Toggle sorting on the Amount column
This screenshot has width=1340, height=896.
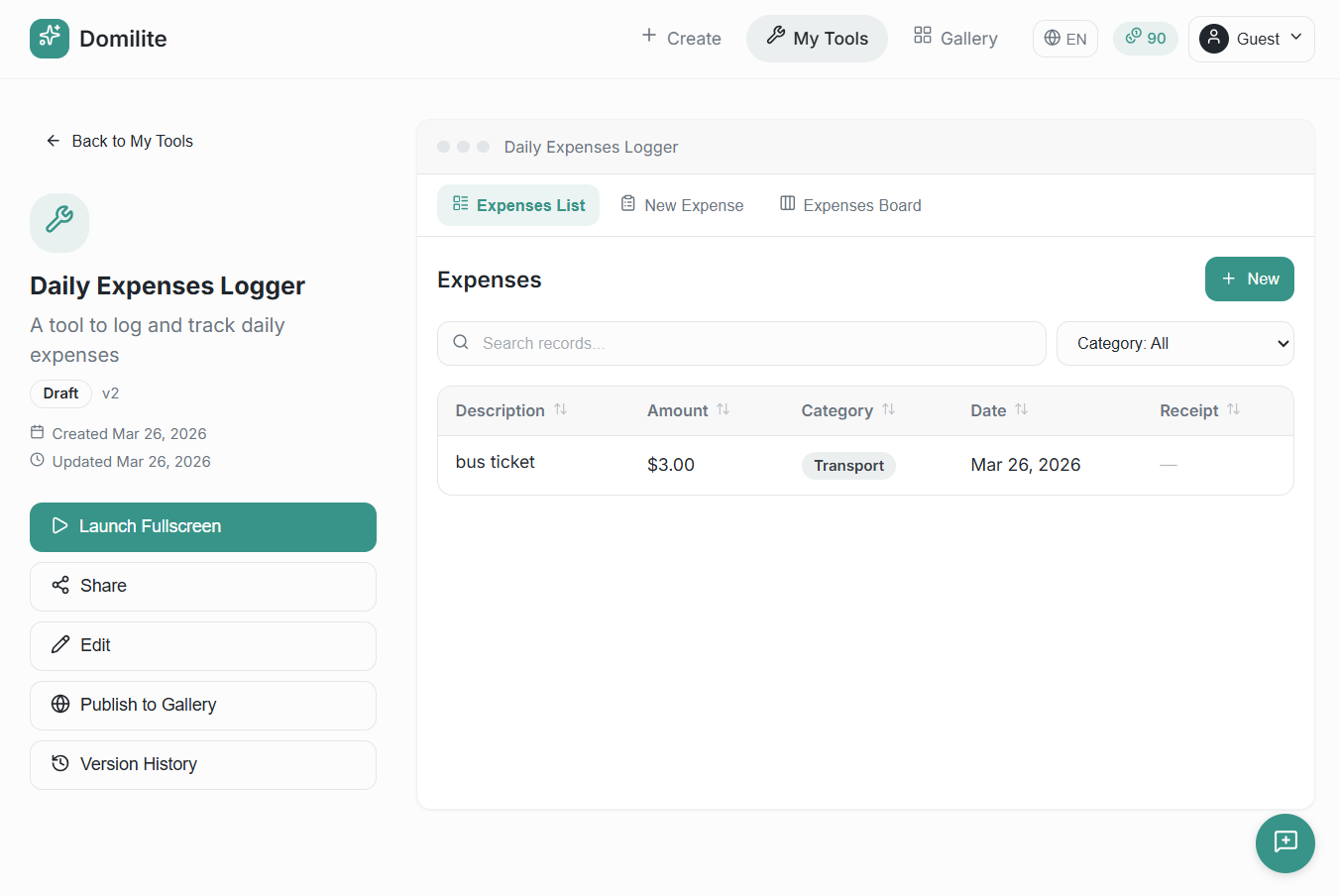click(723, 409)
